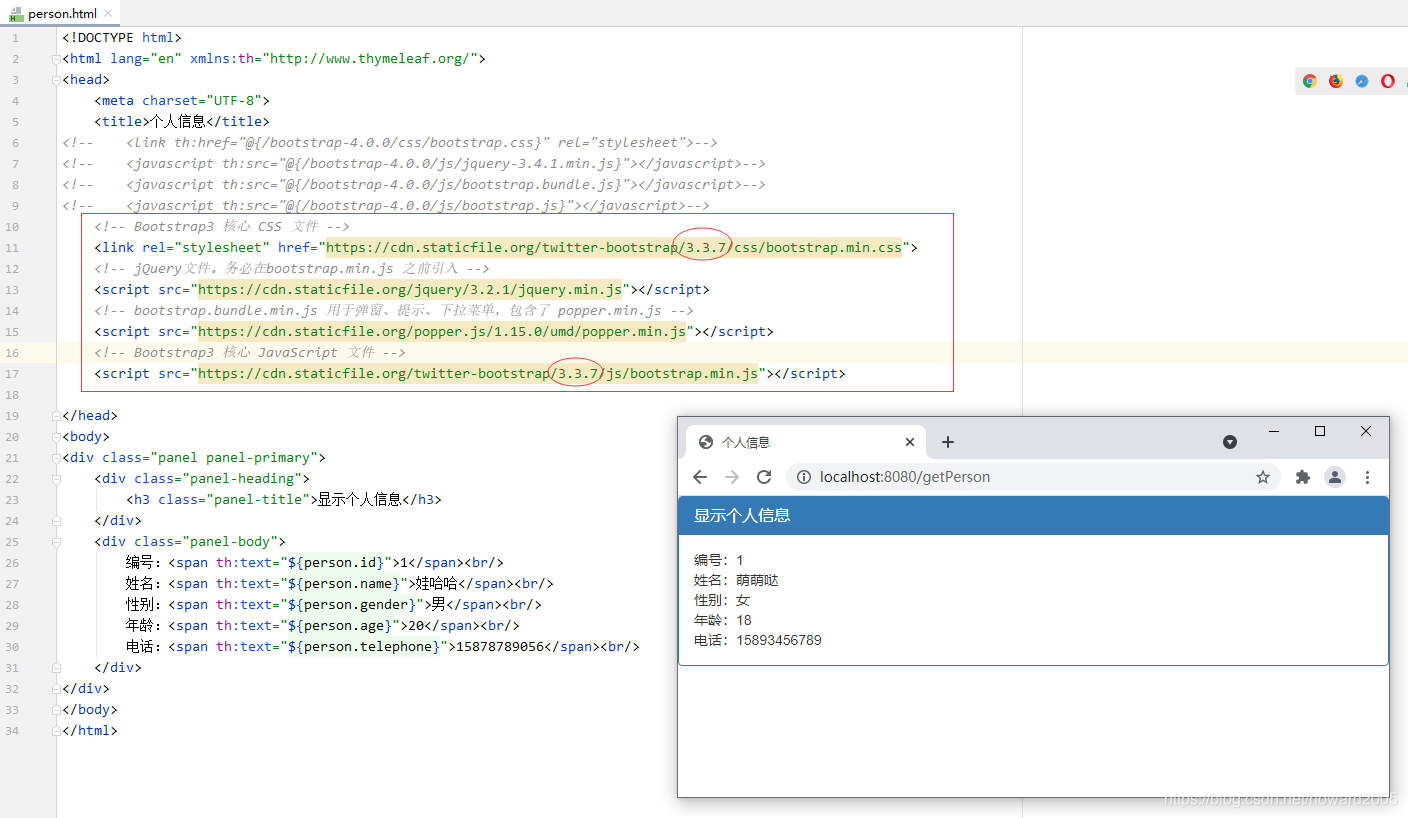The image size is (1408, 818).
Task: Click fold marker at closing html line 34
Action: 57,731
